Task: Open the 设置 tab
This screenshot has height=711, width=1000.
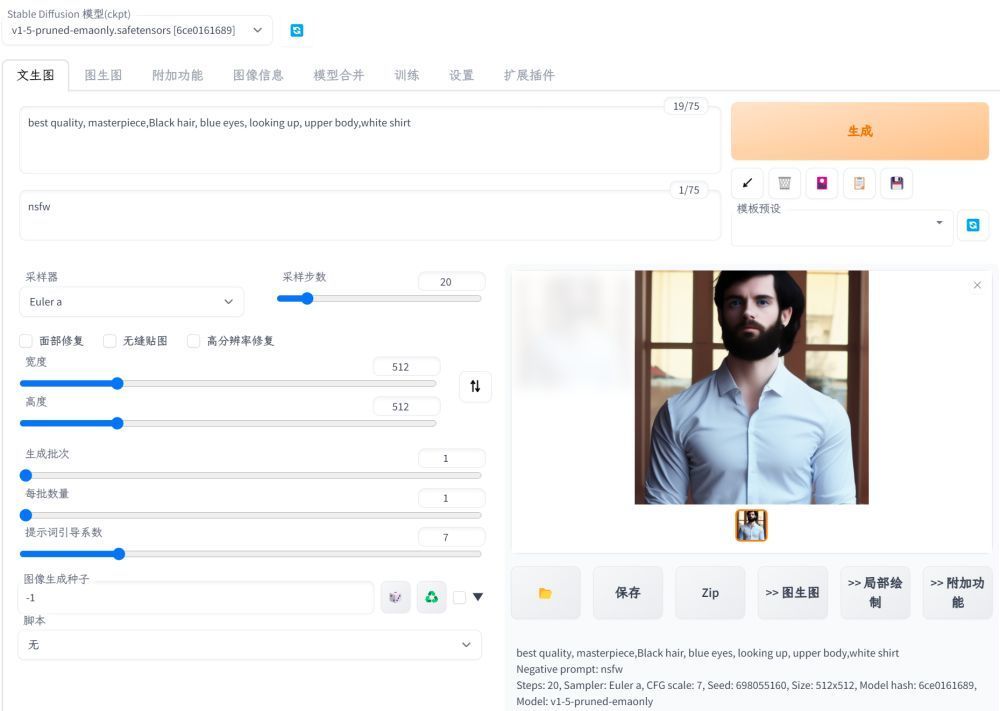Action: click(462, 75)
